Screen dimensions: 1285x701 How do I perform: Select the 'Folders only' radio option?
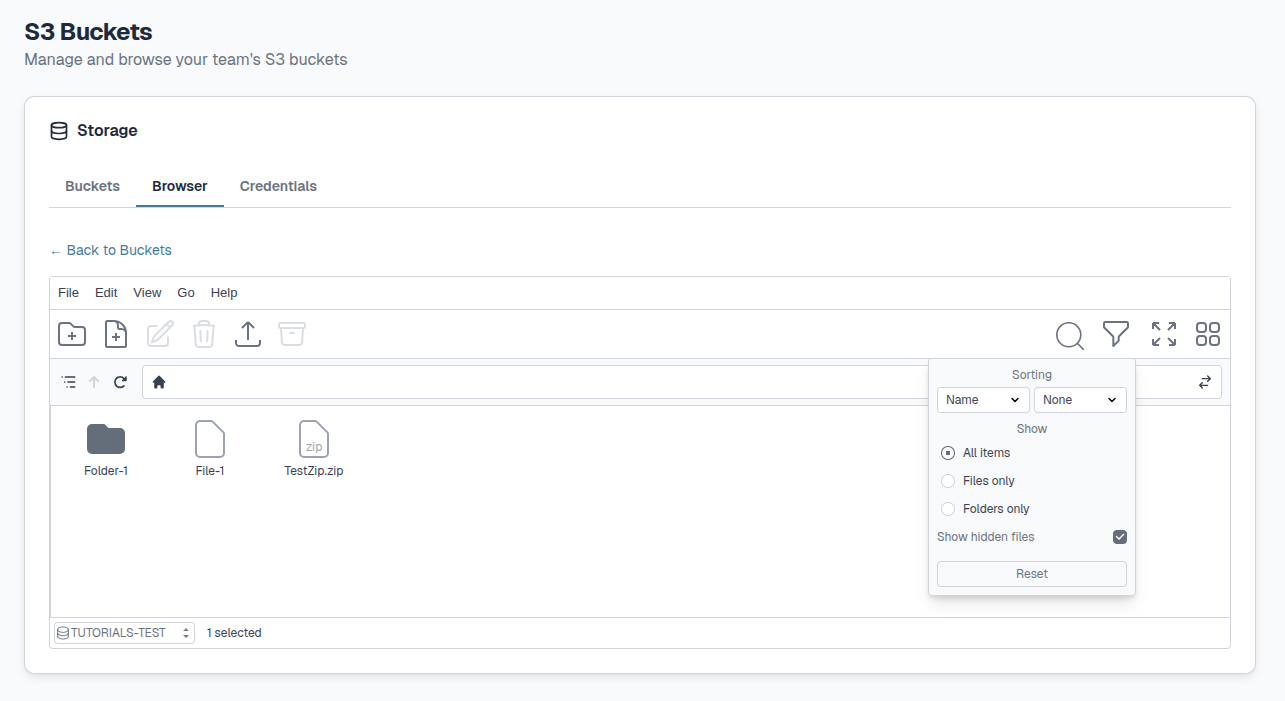coord(948,509)
